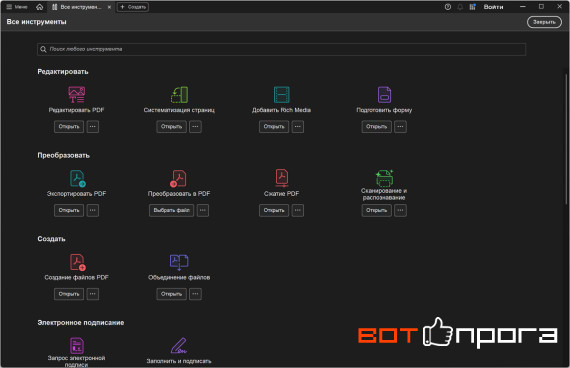Open Сжатие PDF with Открыть button
The image size is (570, 368).
click(274, 210)
